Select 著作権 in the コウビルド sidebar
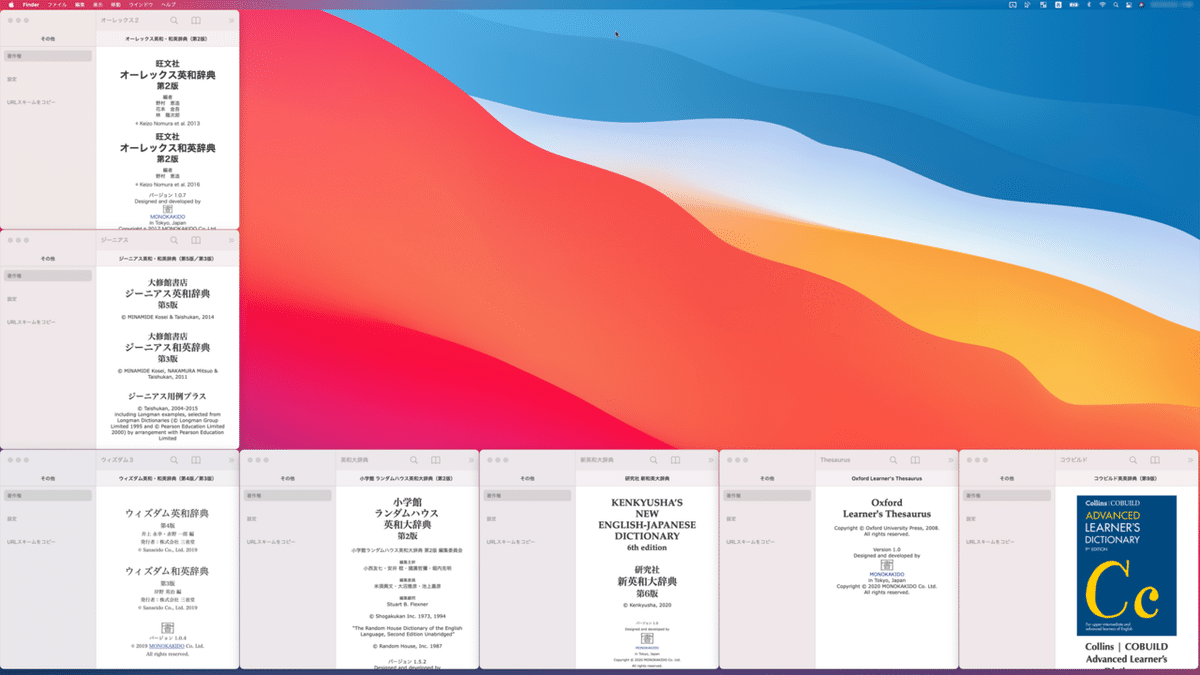Viewport: 1200px width, 675px height. tap(1008, 495)
